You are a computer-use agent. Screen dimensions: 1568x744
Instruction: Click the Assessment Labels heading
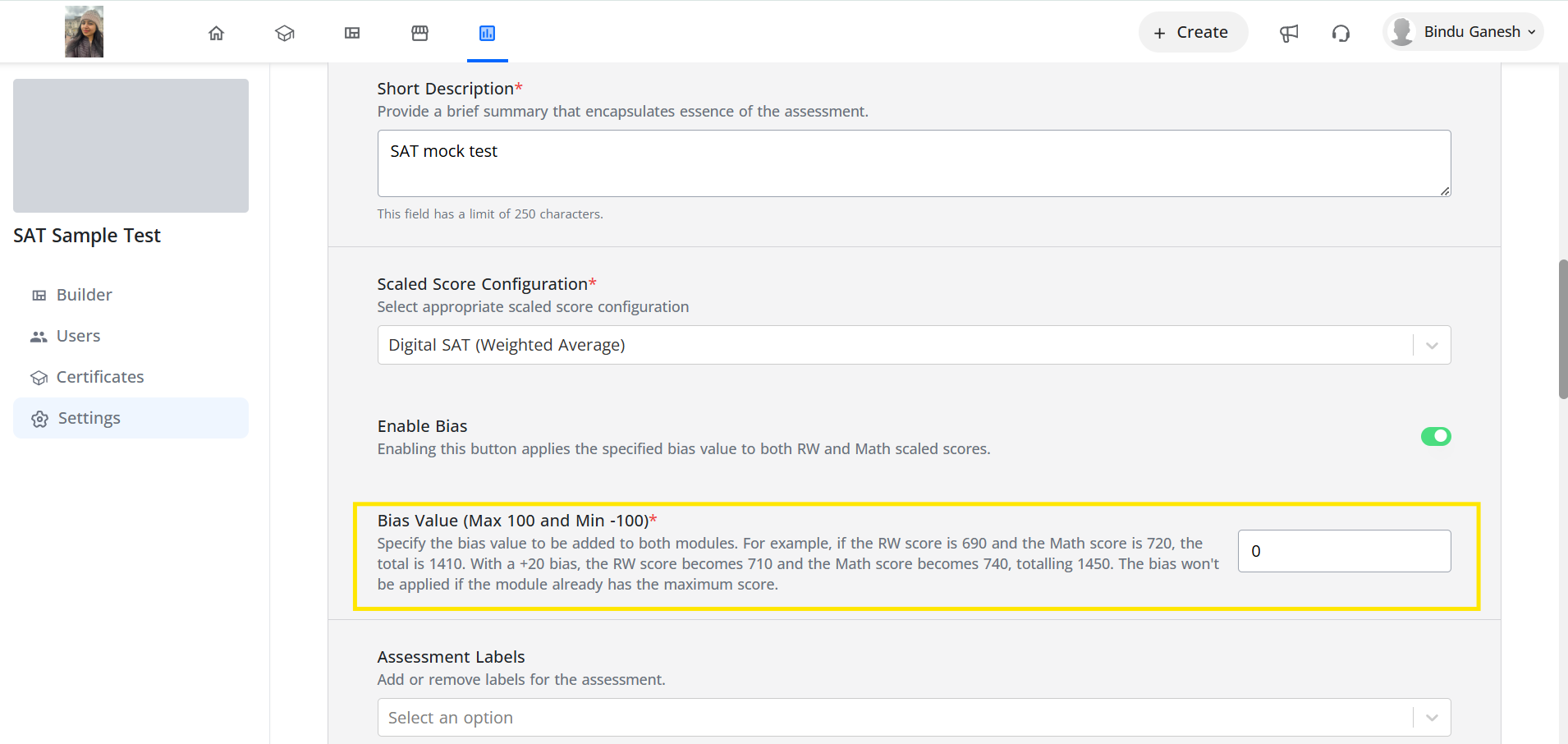tap(451, 657)
